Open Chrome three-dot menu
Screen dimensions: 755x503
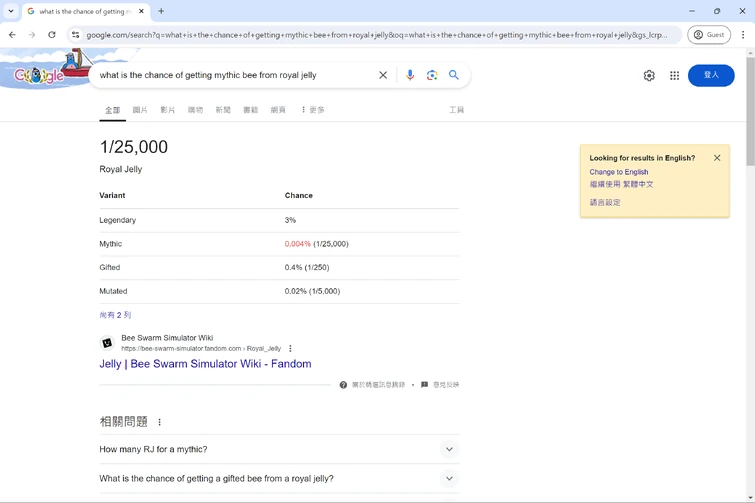743,35
